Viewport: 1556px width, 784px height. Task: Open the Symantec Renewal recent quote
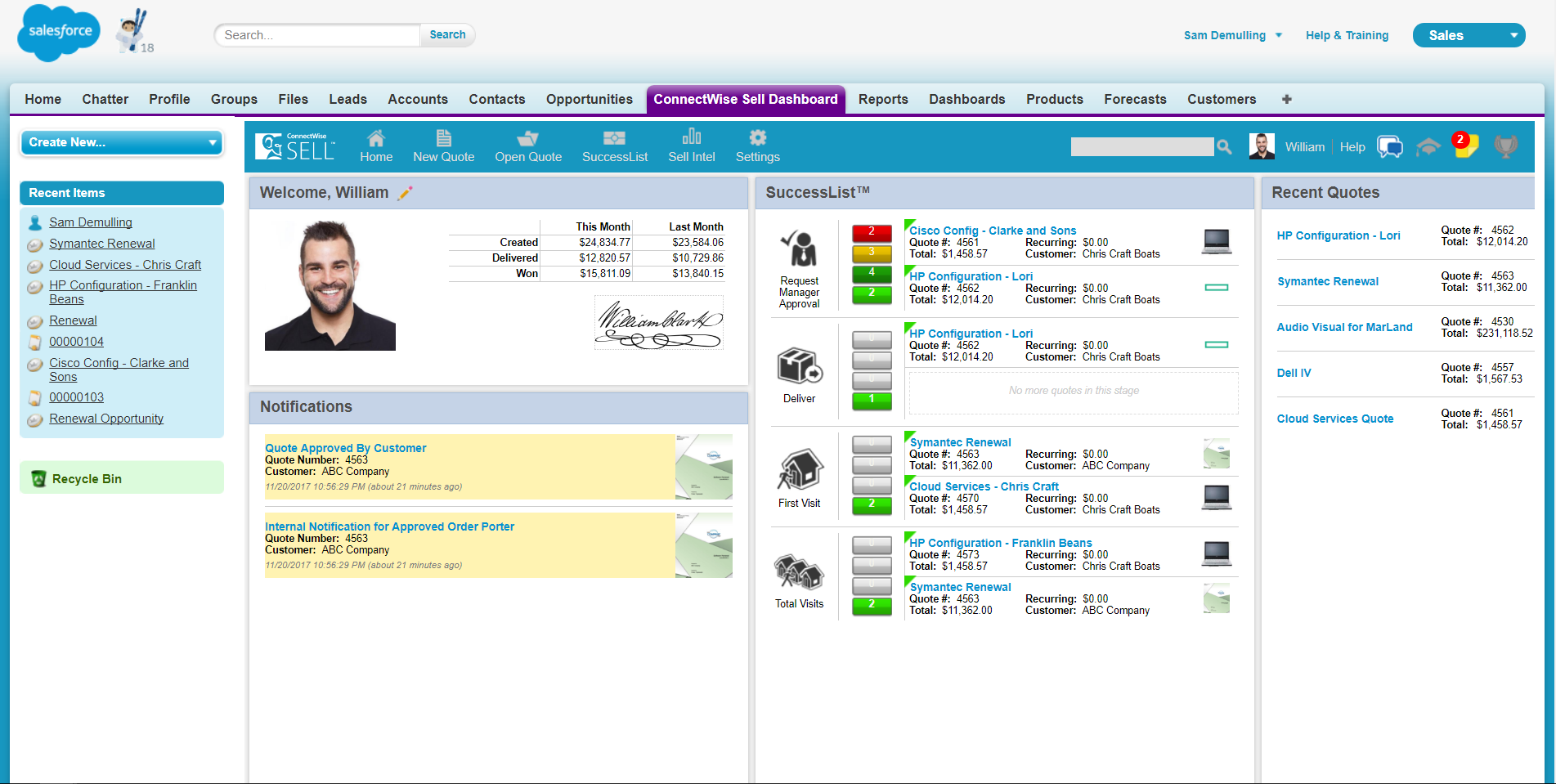tap(1327, 281)
